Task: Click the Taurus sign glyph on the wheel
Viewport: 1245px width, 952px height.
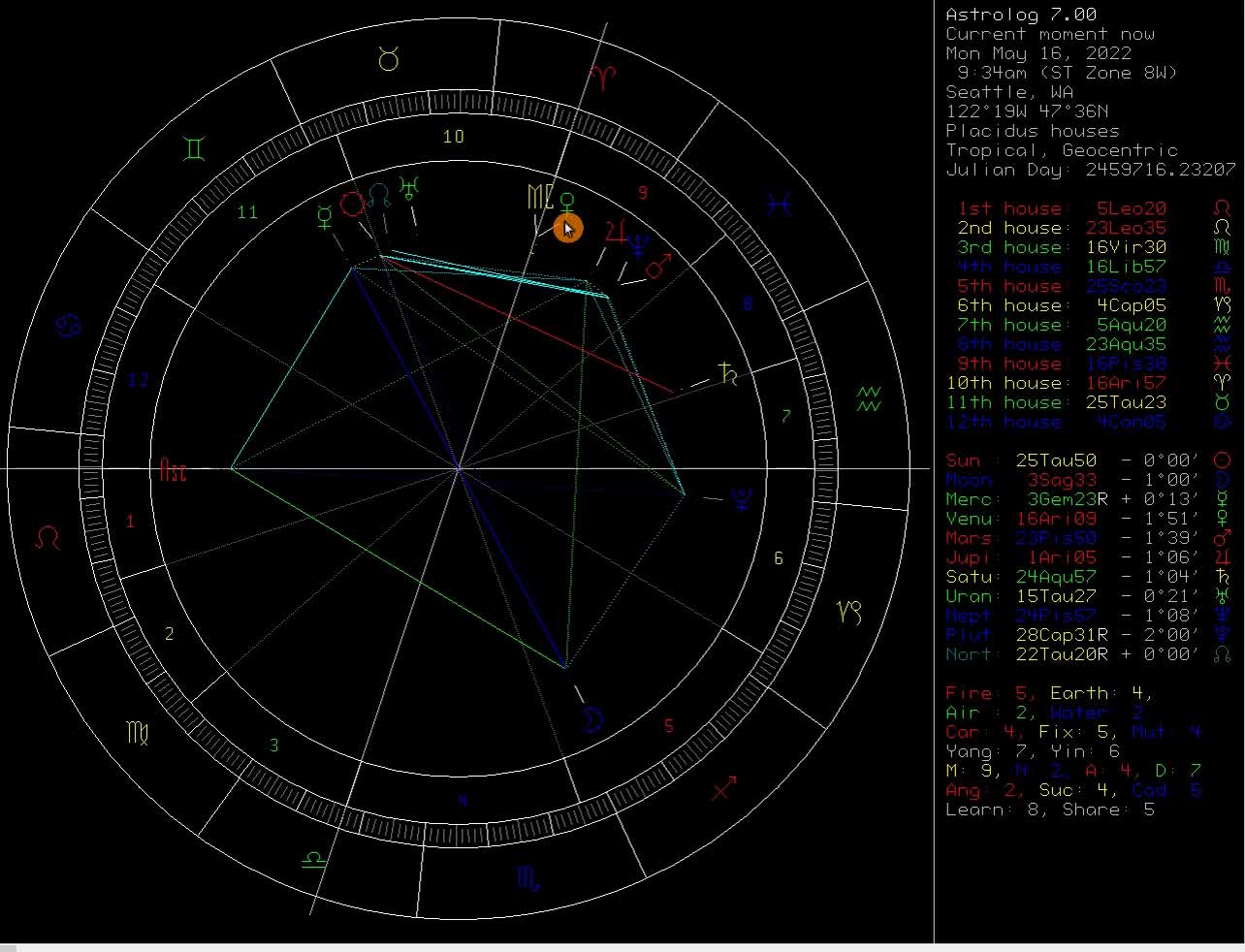Action: click(389, 60)
